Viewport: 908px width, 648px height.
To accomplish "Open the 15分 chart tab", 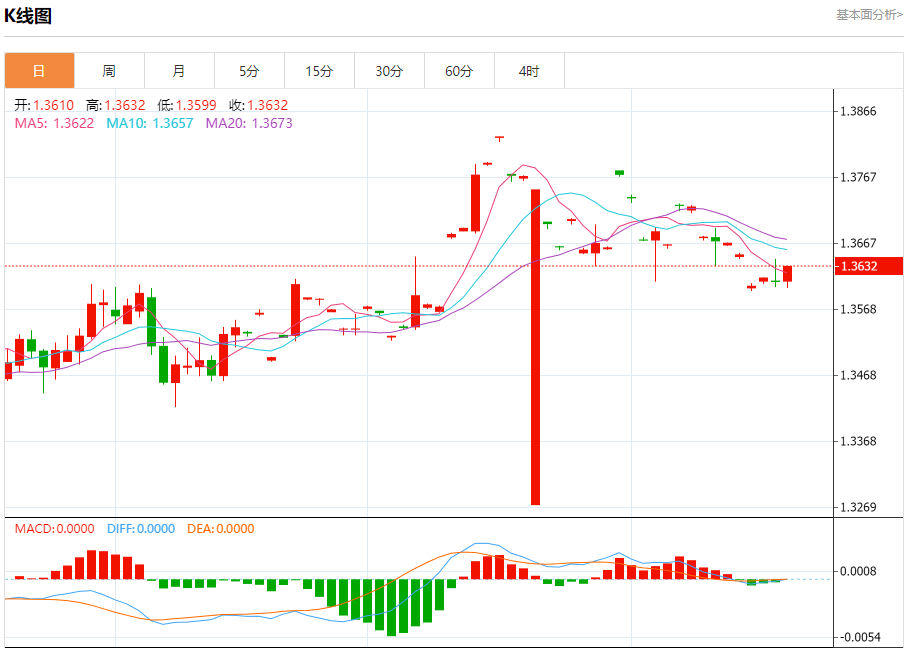I will [x=320, y=71].
